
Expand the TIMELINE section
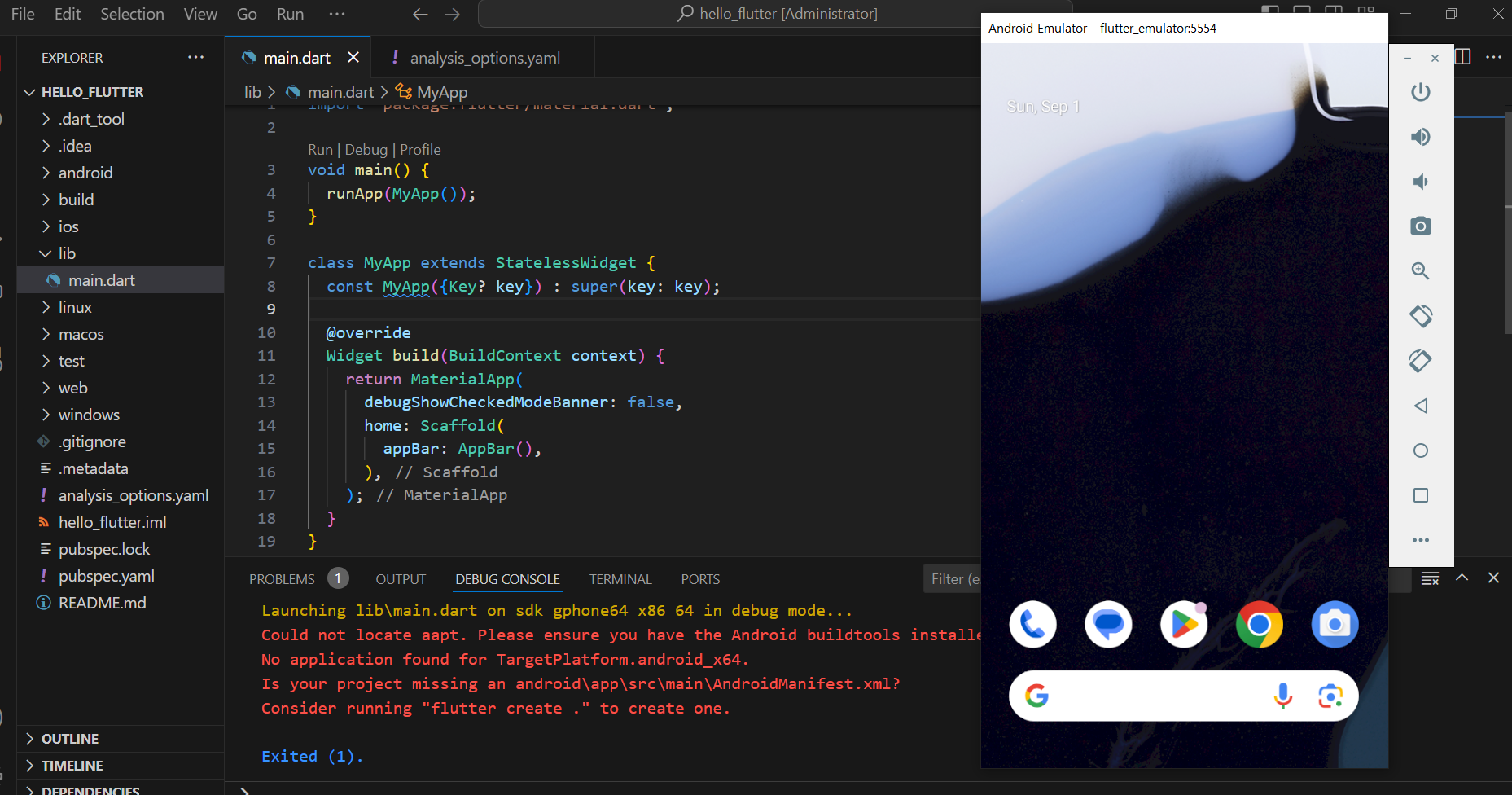[120, 766]
